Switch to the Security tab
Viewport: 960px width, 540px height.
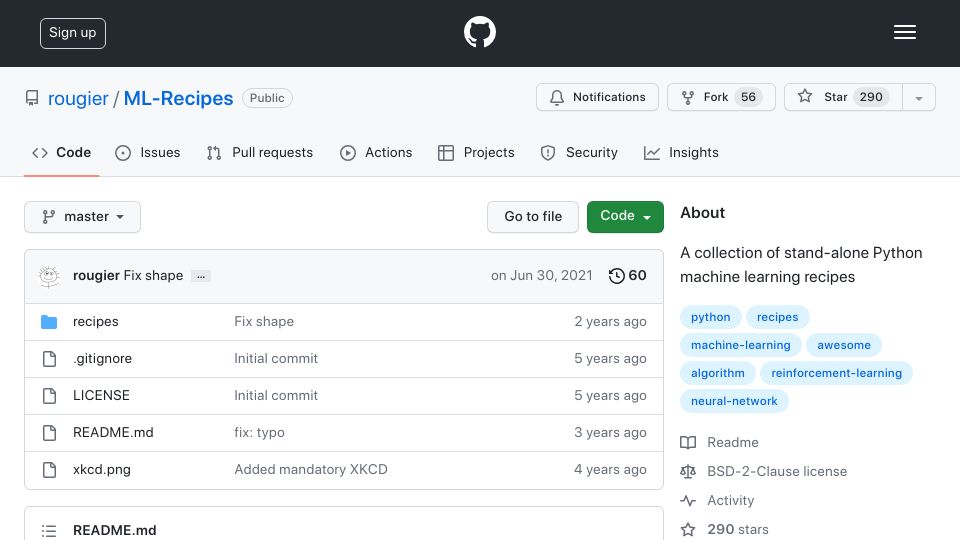pyautogui.click(x=579, y=152)
